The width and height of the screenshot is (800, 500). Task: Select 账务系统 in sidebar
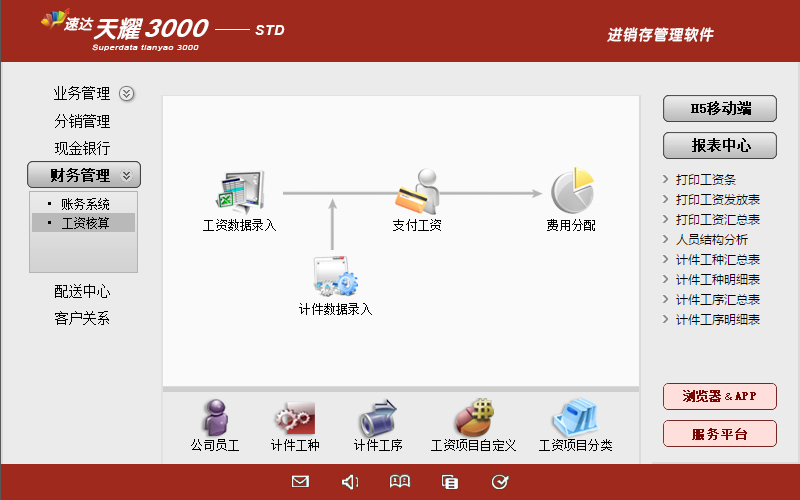(x=85, y=204)
